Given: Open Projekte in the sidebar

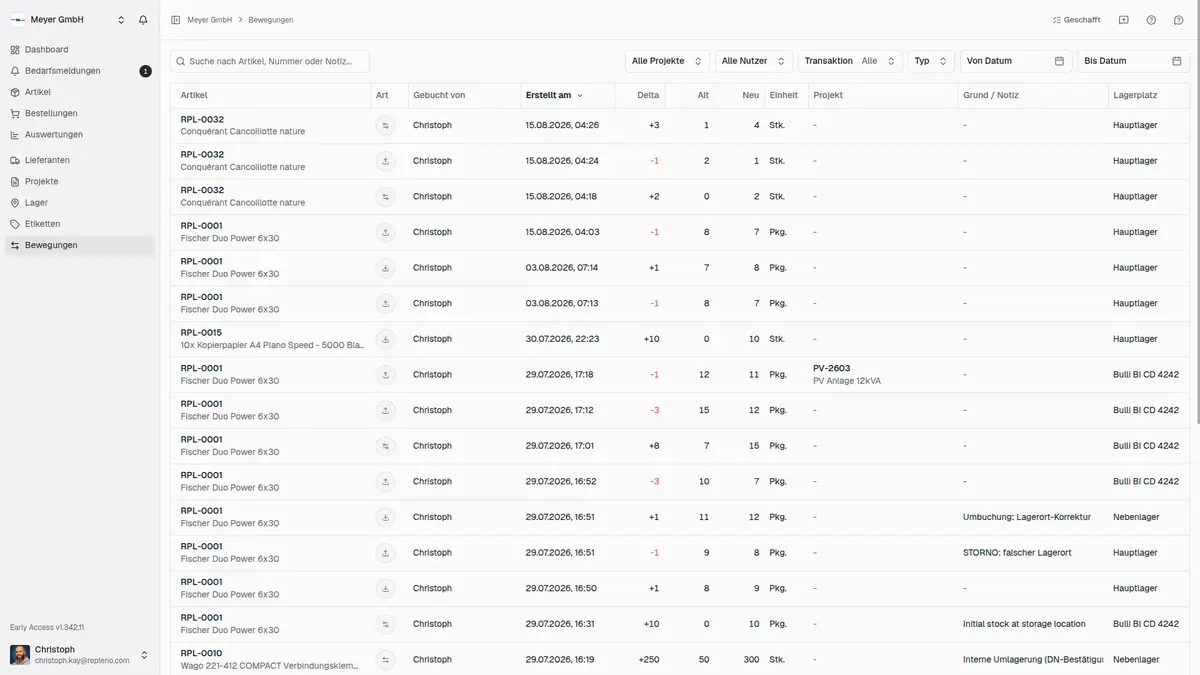Looking at the screenshot, I should click(80, 181).
